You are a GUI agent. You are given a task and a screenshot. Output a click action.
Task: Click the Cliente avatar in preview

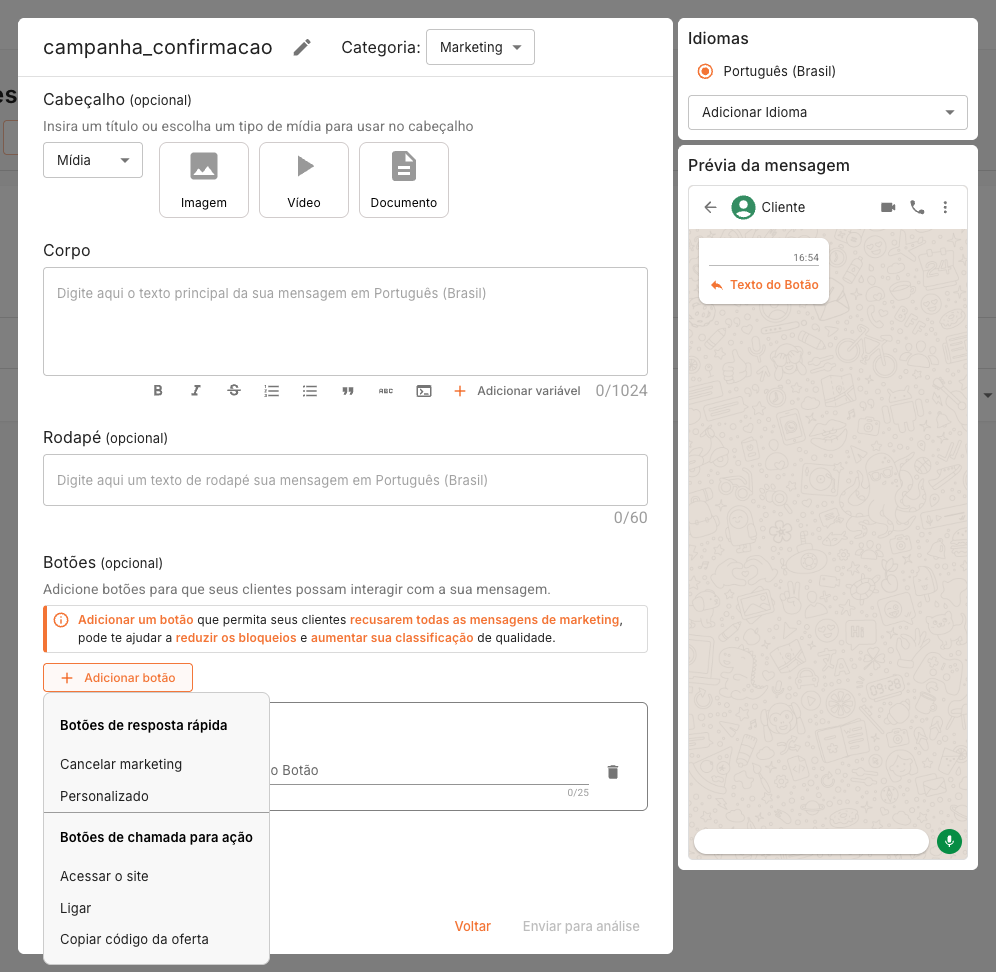pyautogui.click(x=743, y=207)
